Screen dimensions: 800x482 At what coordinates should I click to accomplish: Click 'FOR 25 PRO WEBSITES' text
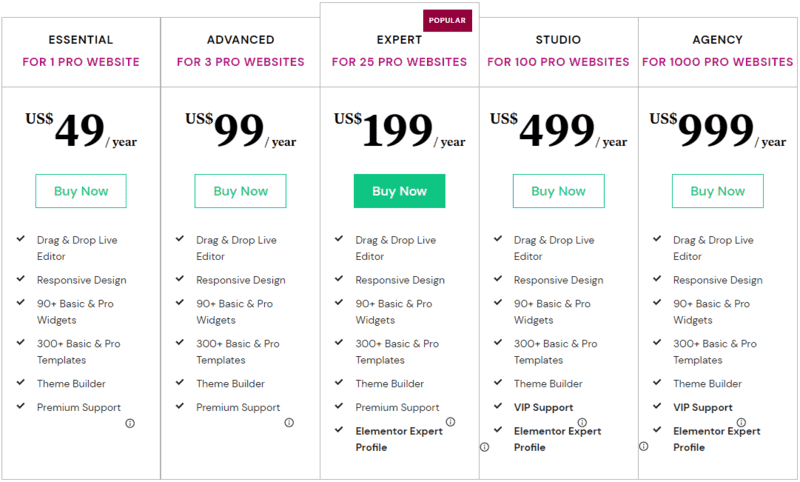(399, 62)
